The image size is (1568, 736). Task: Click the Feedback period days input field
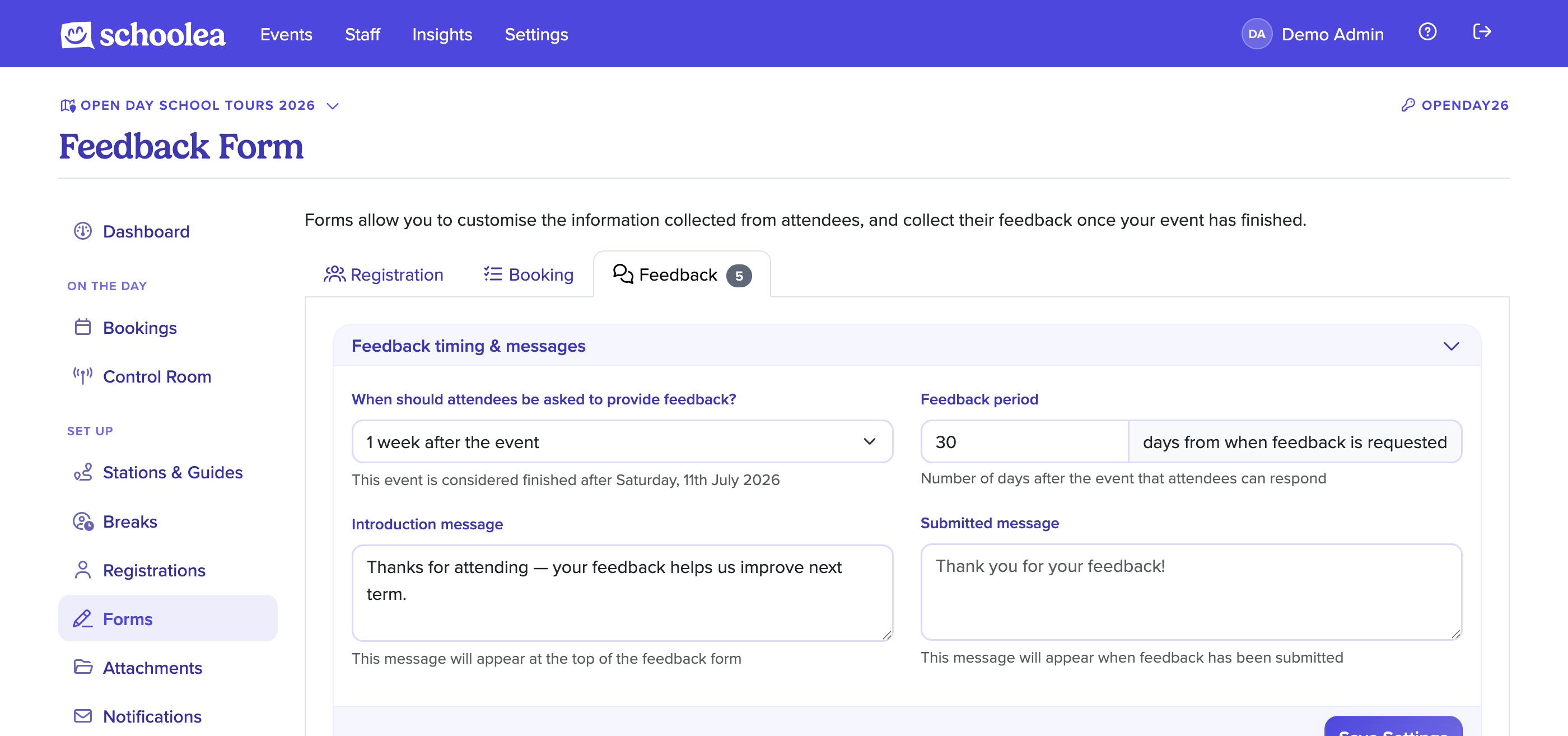tap(1024, 442)
